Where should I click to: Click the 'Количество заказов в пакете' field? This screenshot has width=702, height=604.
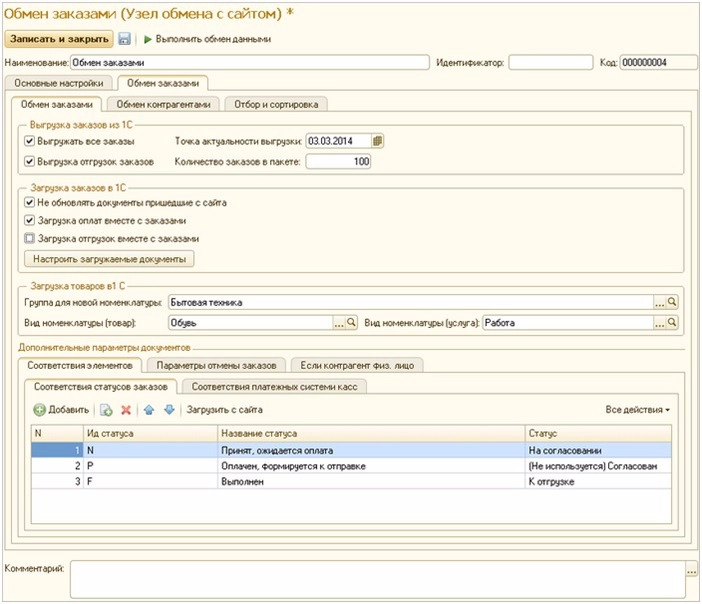coord(338,161)
